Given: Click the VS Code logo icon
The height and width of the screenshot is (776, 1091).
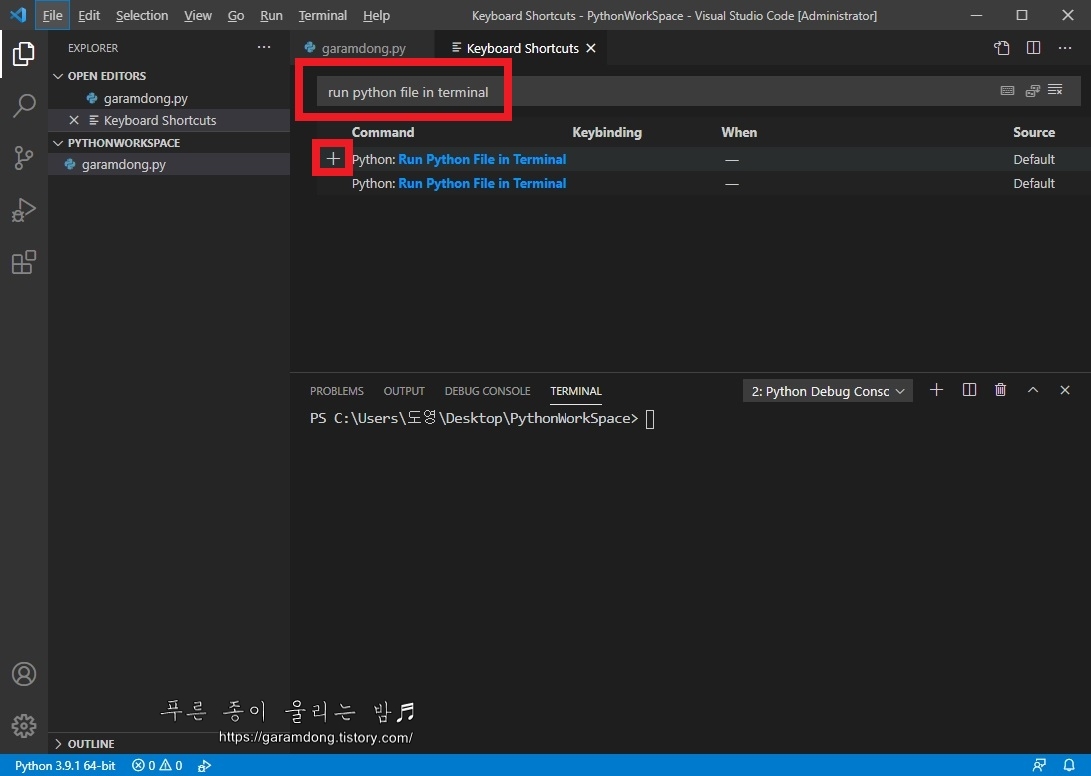Looking at the screenshot, I should (x=18, y=15).
